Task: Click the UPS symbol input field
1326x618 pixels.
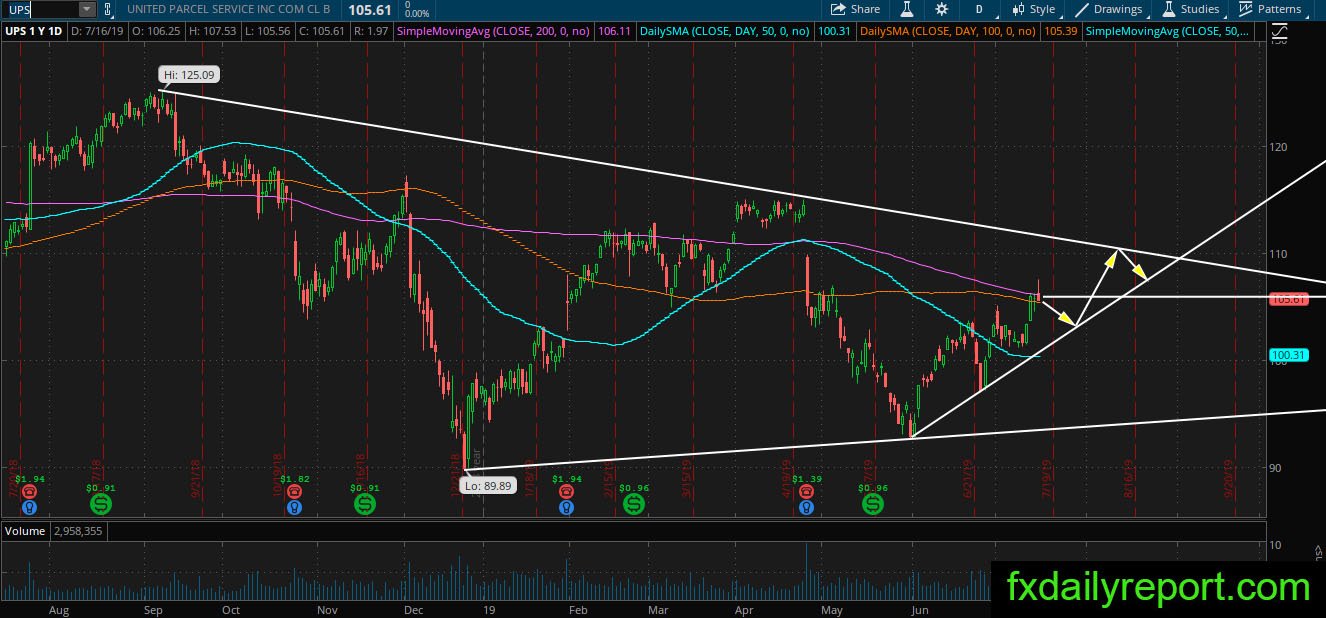Action: pyautogui.click(x=40, y=9)
